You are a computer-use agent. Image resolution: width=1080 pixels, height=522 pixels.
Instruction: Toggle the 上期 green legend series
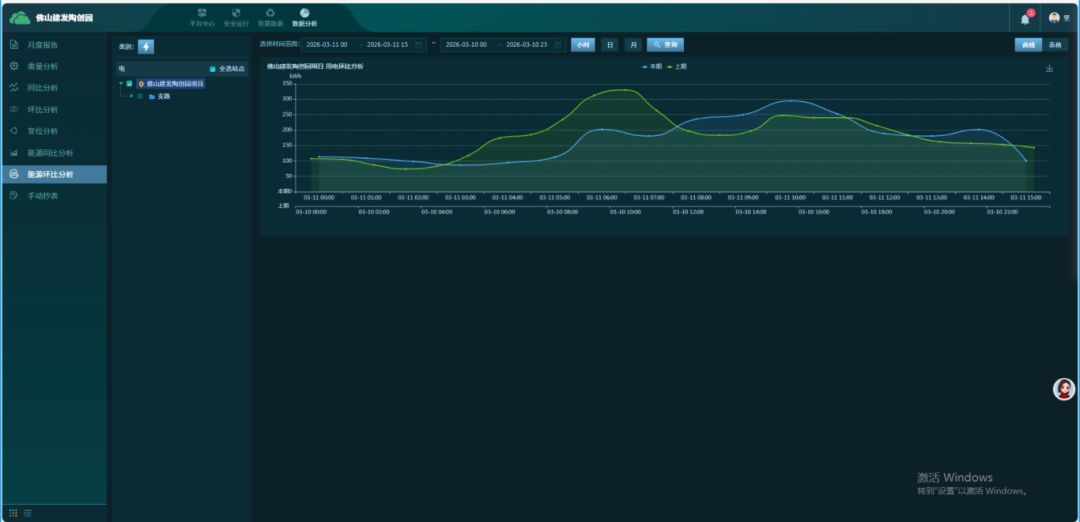pos(677,66)
